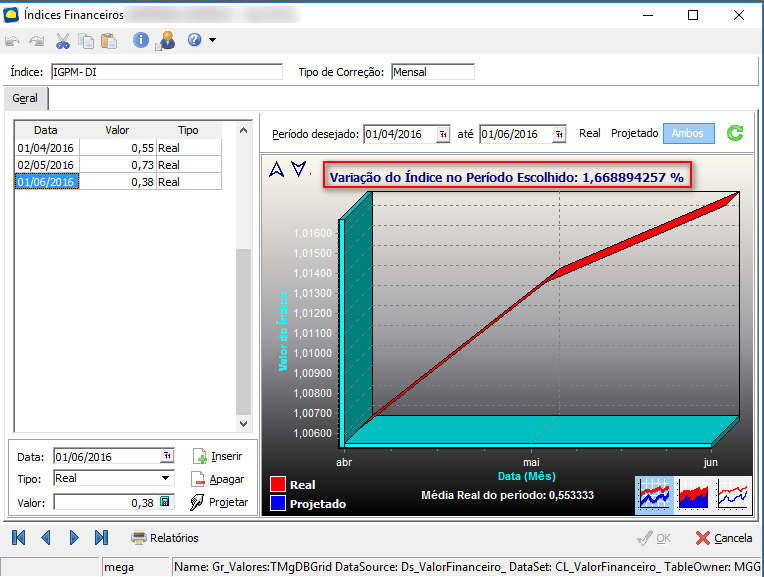This screenshot has width=764, height=577.
Task: Open the Tipo dropdown with Real
Action: point(114,478)
